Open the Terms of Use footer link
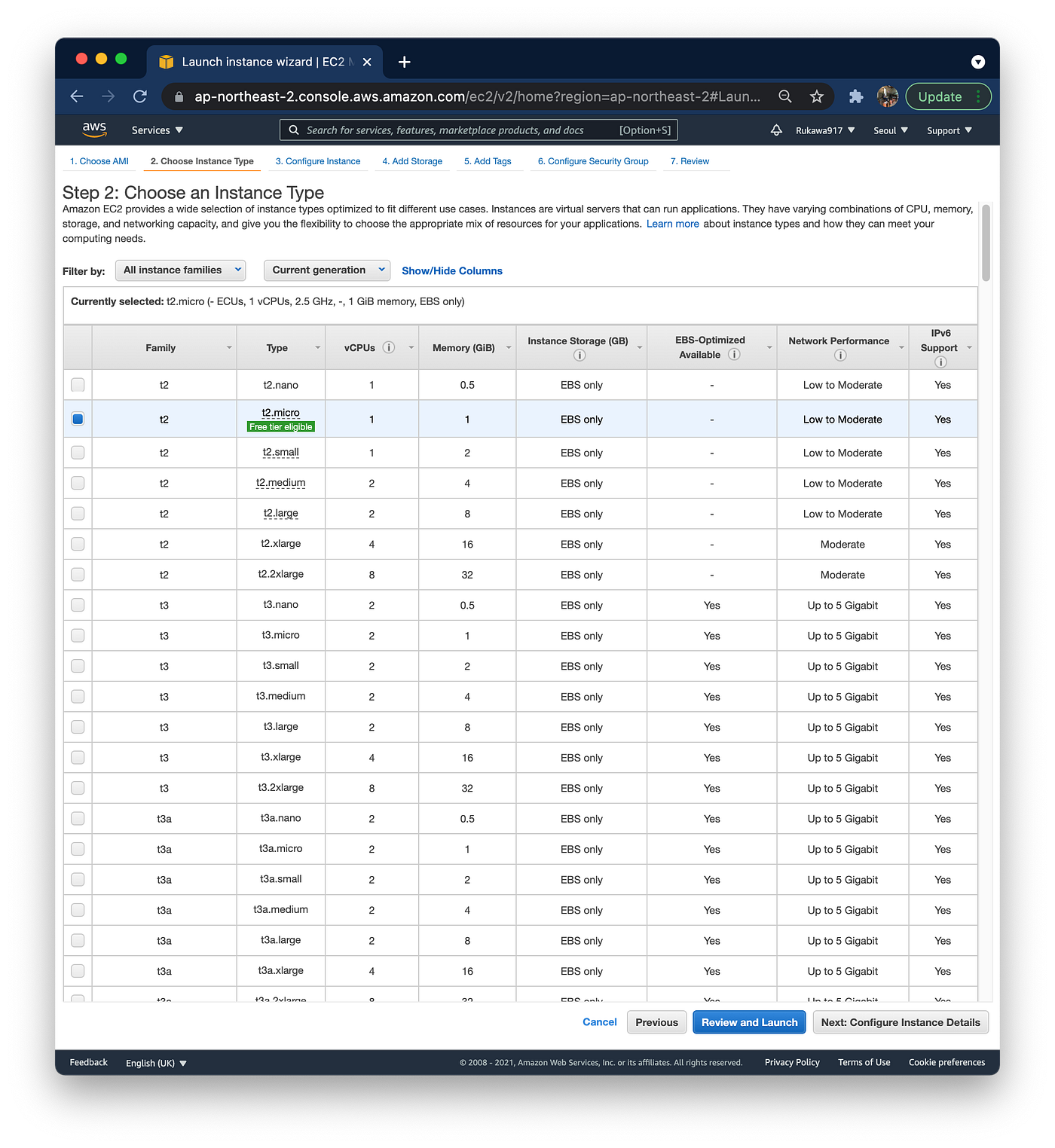 [x=864, y=1062]
